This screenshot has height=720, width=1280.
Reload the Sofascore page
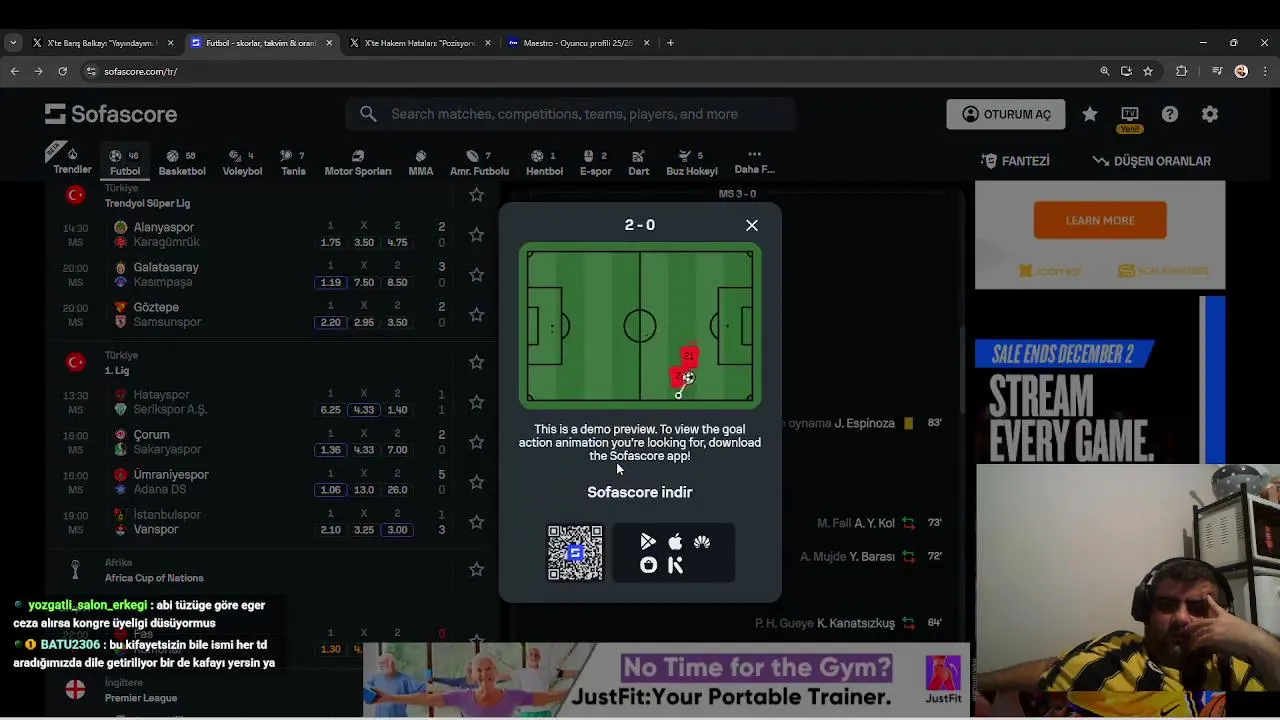tap(62, 71)
